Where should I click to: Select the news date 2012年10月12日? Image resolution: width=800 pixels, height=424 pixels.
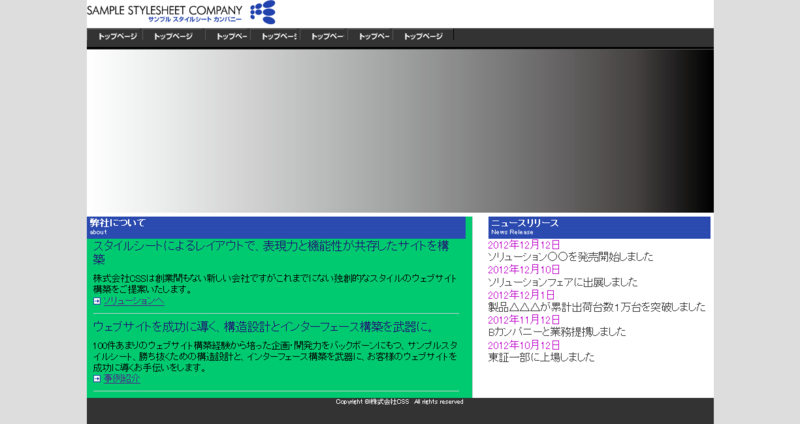[523, 345]
